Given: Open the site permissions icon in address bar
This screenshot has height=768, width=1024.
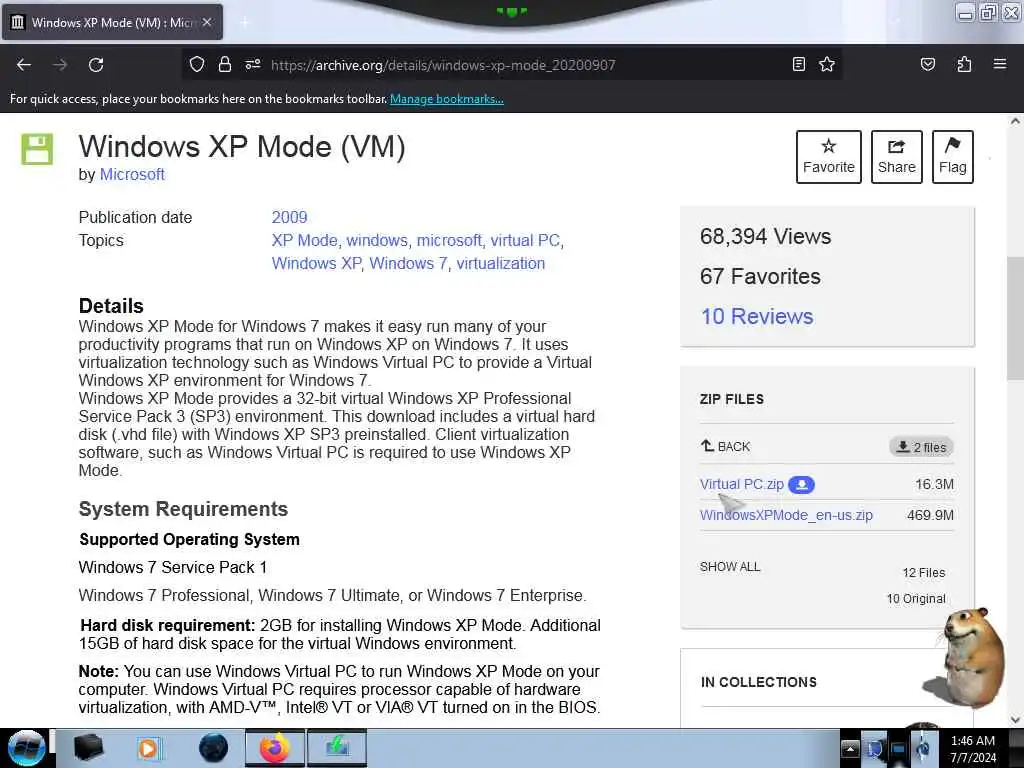Looking at the screenshot, I should click(x=253, y=64).
